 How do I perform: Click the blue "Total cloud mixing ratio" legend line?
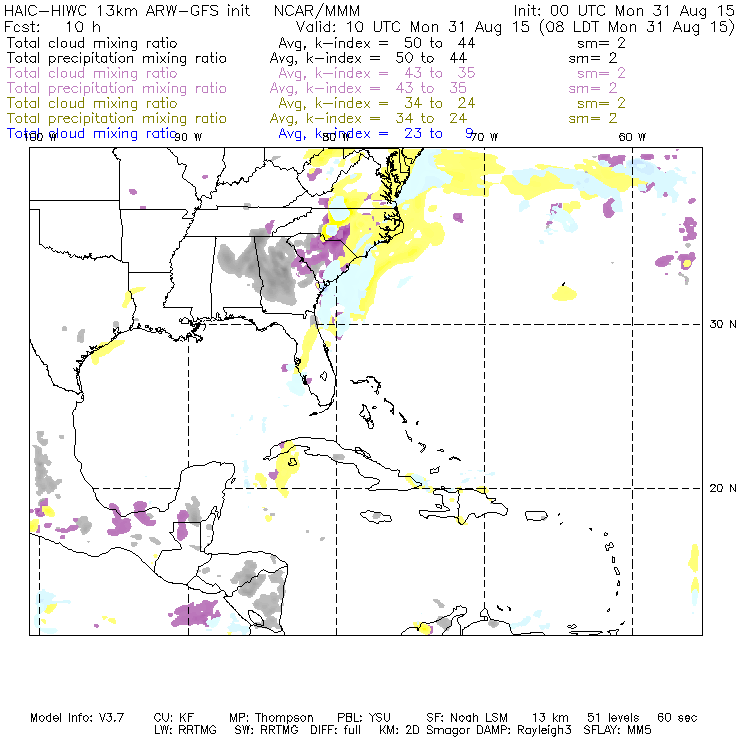(x=92, y=134)
